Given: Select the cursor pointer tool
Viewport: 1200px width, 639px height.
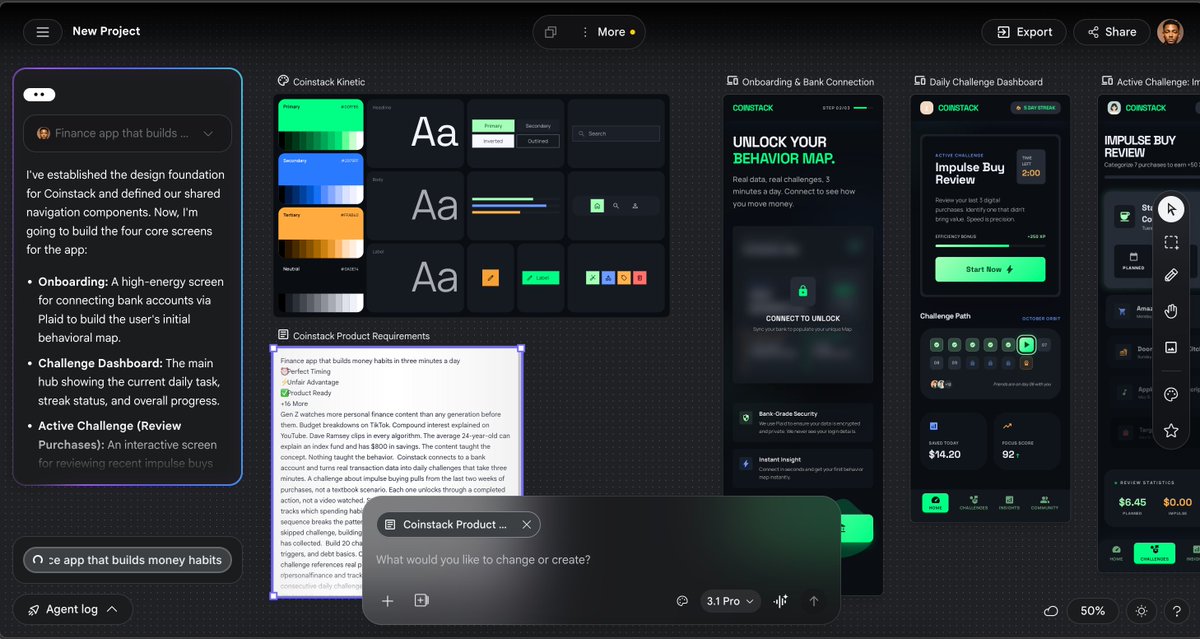Looking at the screenshot, I should pos(1172,209).
